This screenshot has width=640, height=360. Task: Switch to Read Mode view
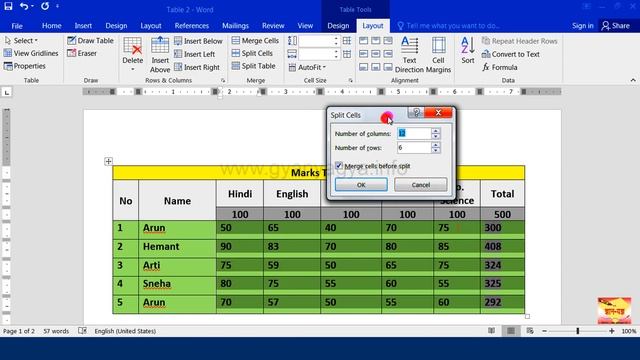coord(491,331)
